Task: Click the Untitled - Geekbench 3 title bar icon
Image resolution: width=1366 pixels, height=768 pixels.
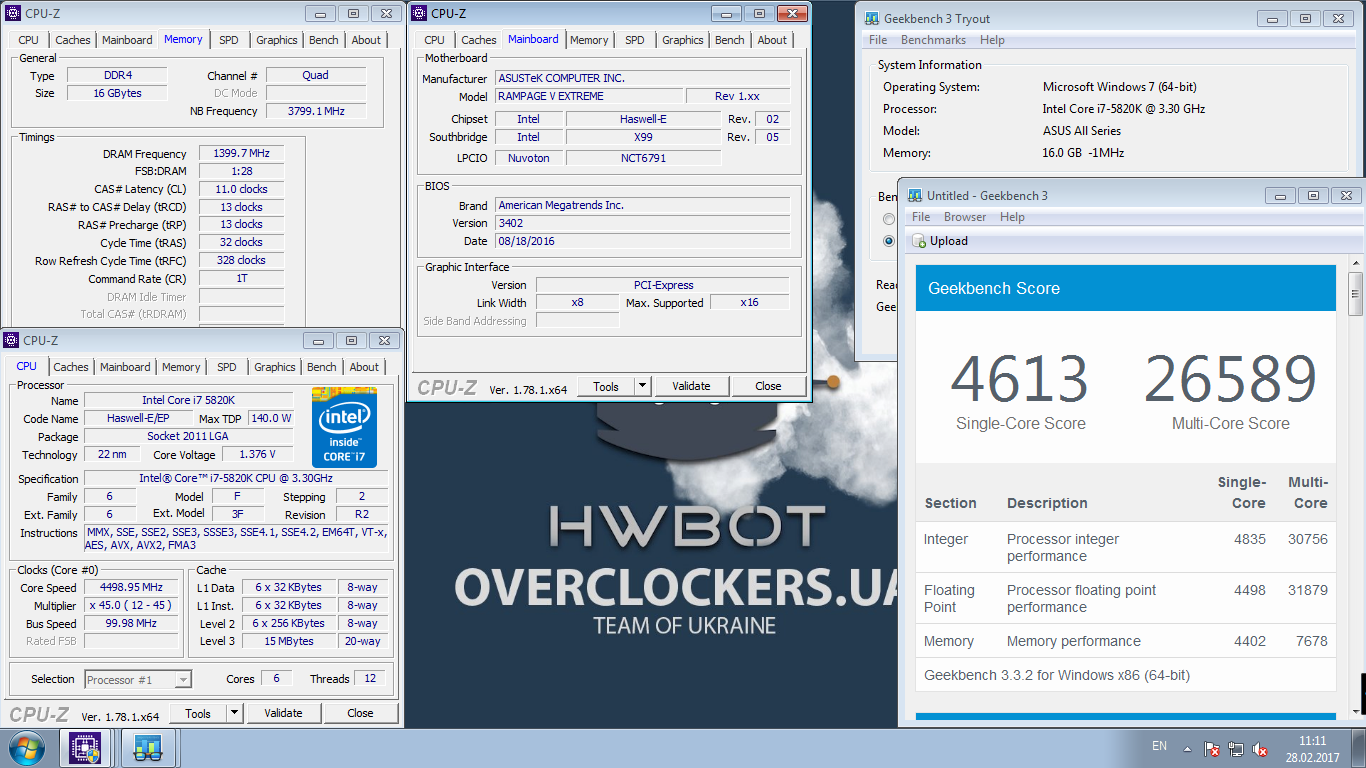Action: tap(914, 196)
